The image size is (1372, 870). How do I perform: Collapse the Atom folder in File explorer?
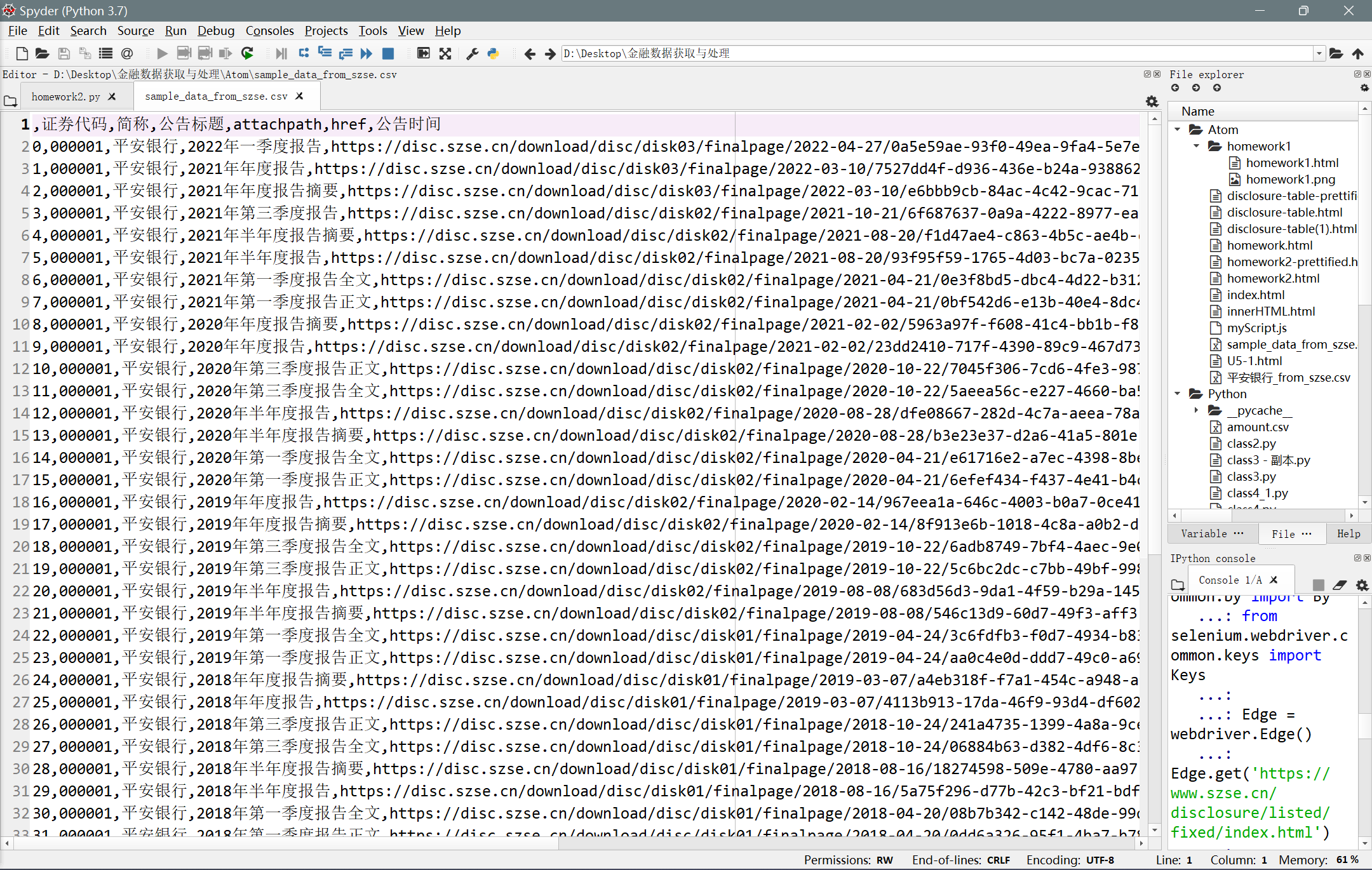(1178, 130)
